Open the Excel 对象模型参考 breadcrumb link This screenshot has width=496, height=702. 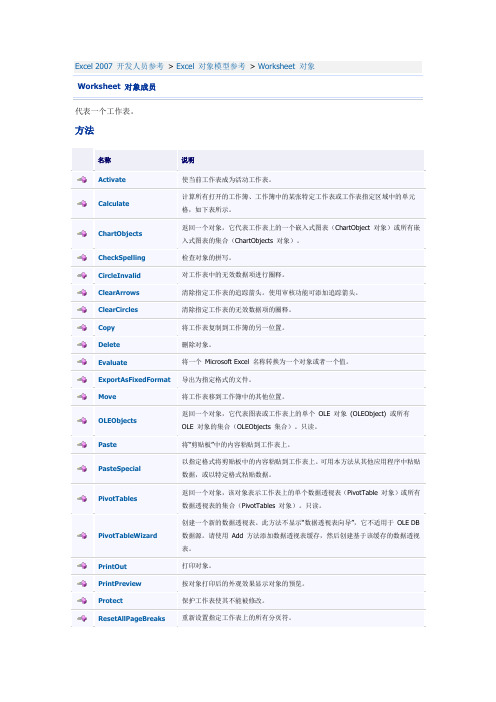pyautogui.click(x=211, y=66)
